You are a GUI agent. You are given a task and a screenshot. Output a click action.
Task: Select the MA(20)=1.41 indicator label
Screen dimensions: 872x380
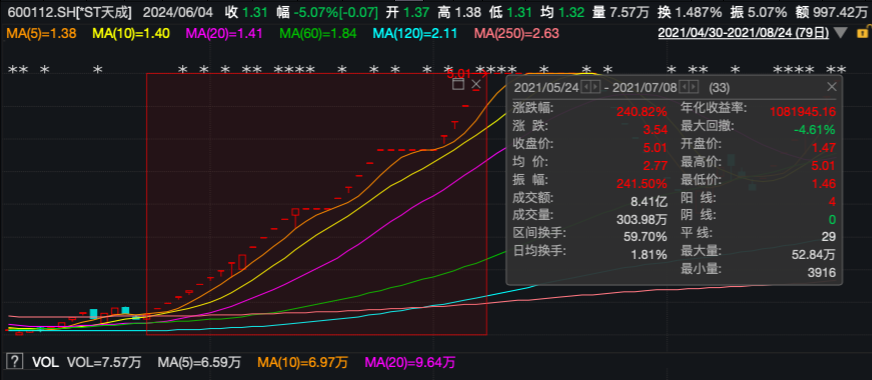tap(224, 33)
